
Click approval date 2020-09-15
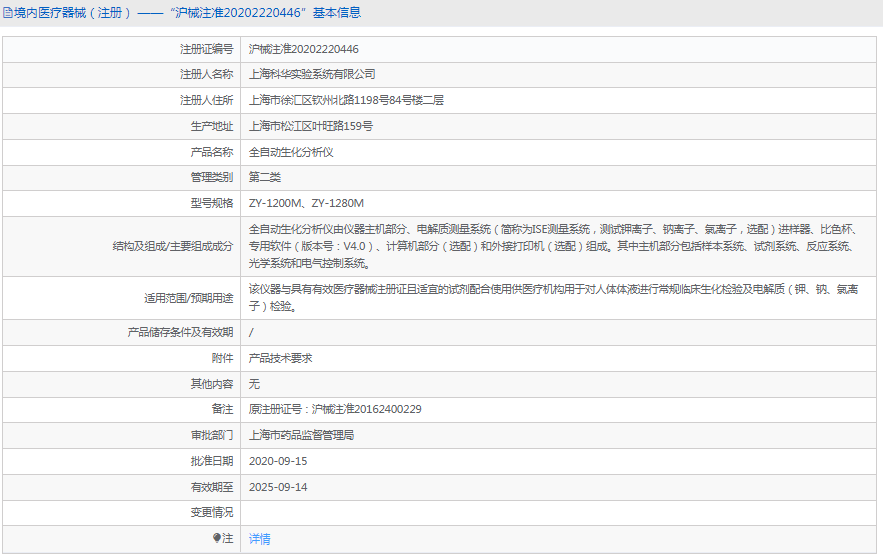click(277, 462)
